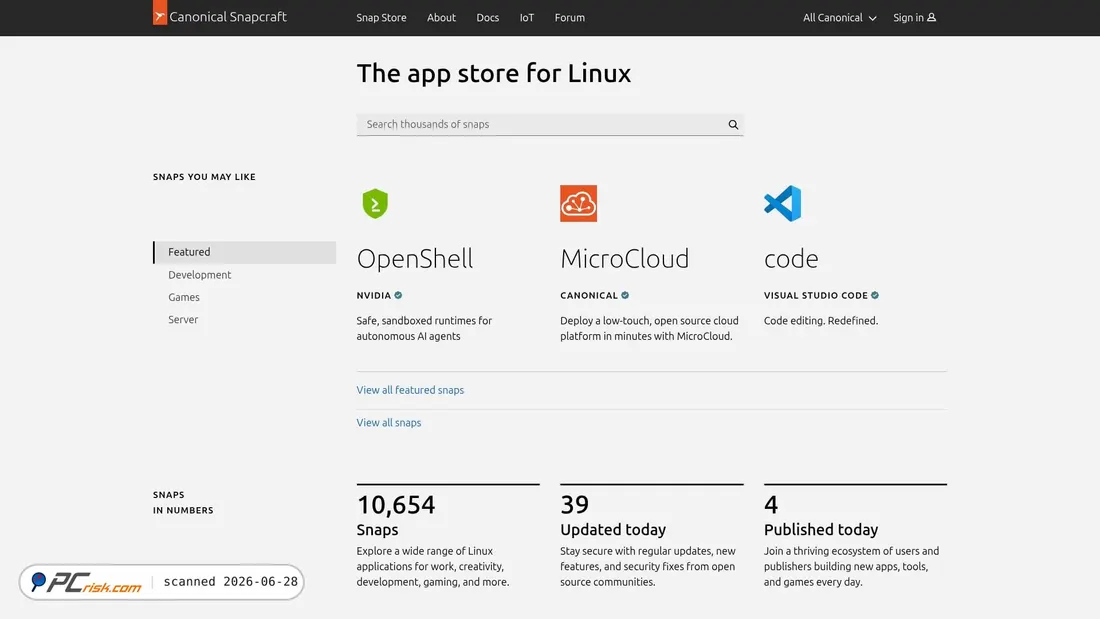This screenshot has width=1100, height=619.
Task: Select the Featured category tab
Action: (245, 252)
